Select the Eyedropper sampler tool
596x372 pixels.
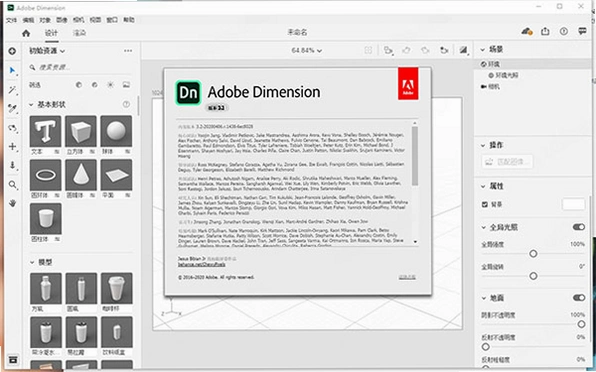[13, 109]
